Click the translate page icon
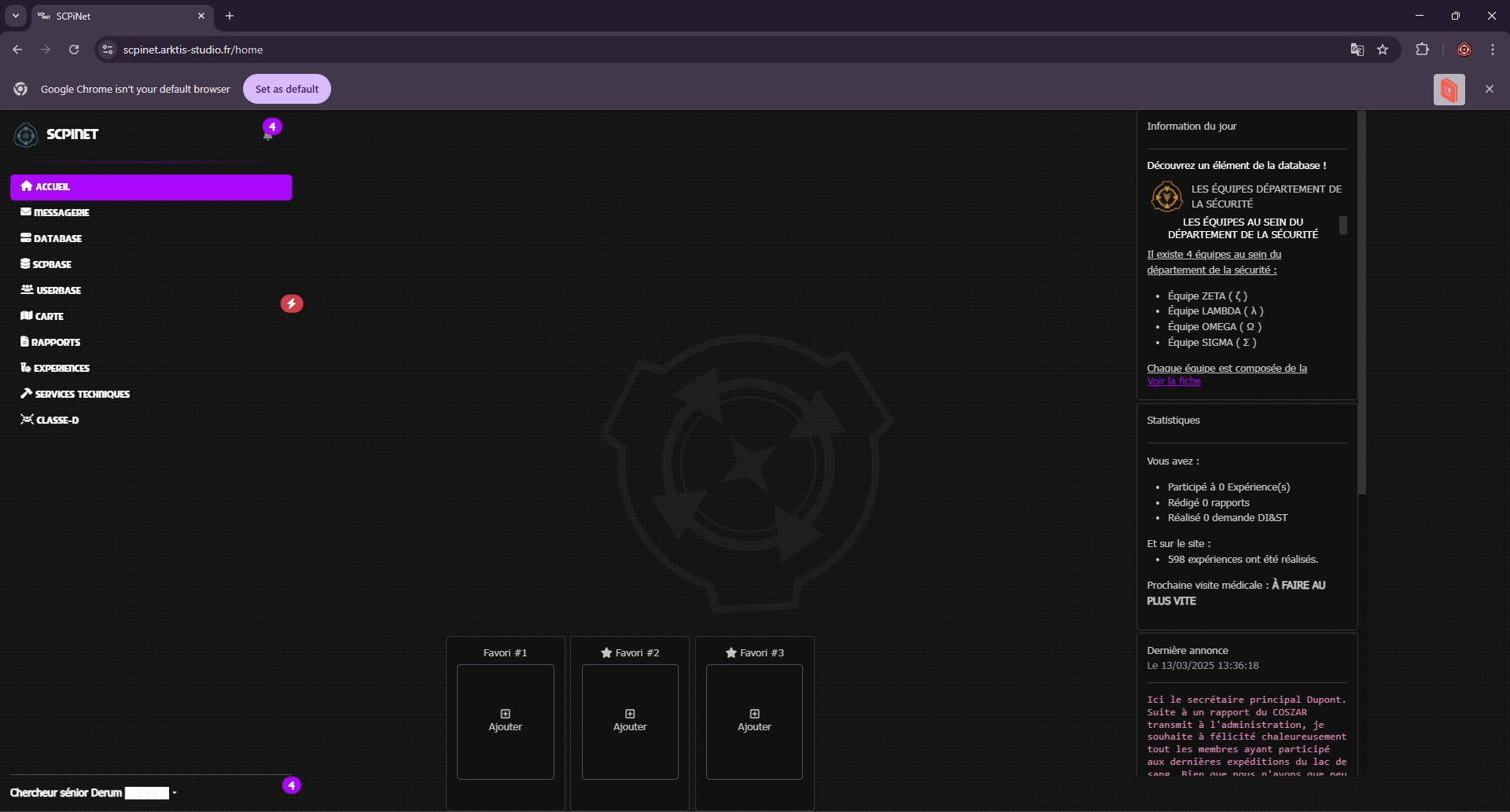Viewport: 1510px width, 812px height. click(1357, 50)
